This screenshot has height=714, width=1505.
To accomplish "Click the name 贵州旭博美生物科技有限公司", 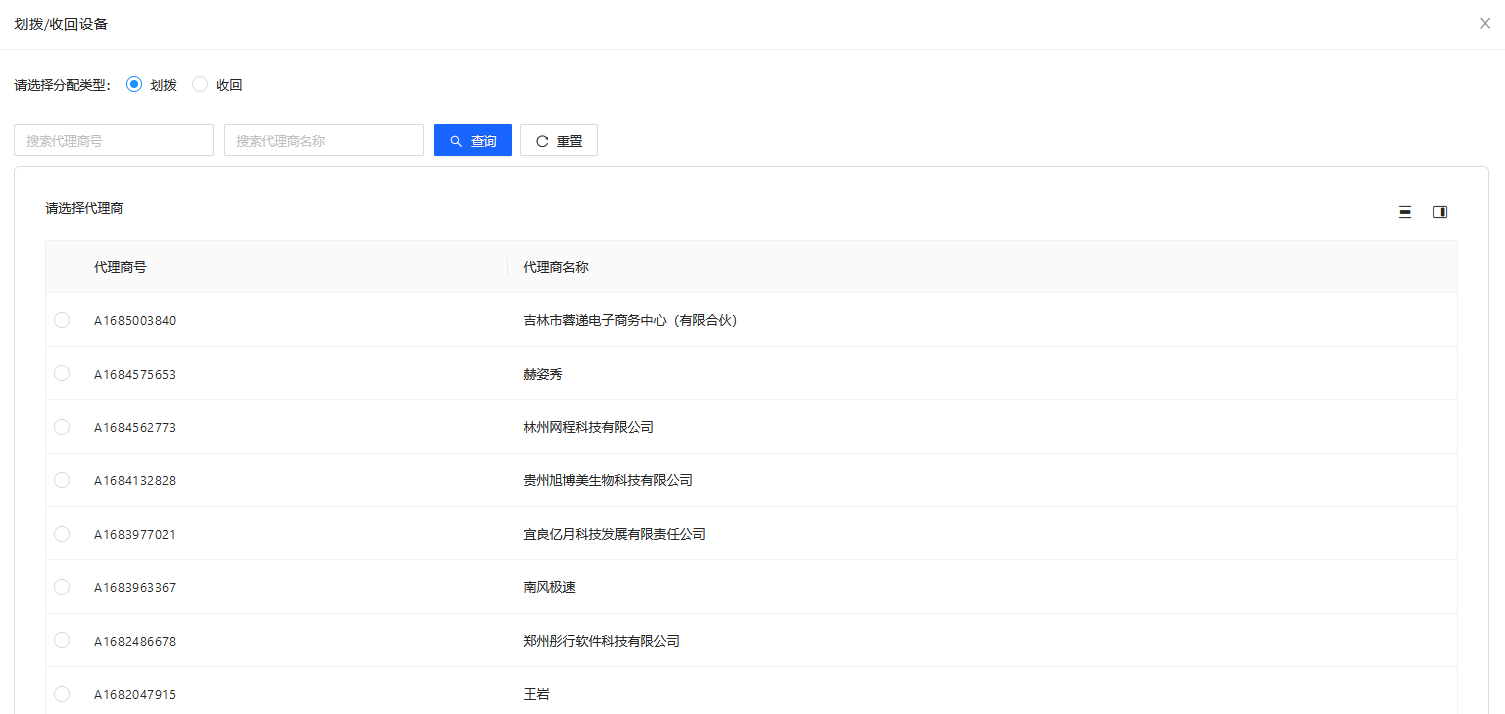I will tap(608, 480).
